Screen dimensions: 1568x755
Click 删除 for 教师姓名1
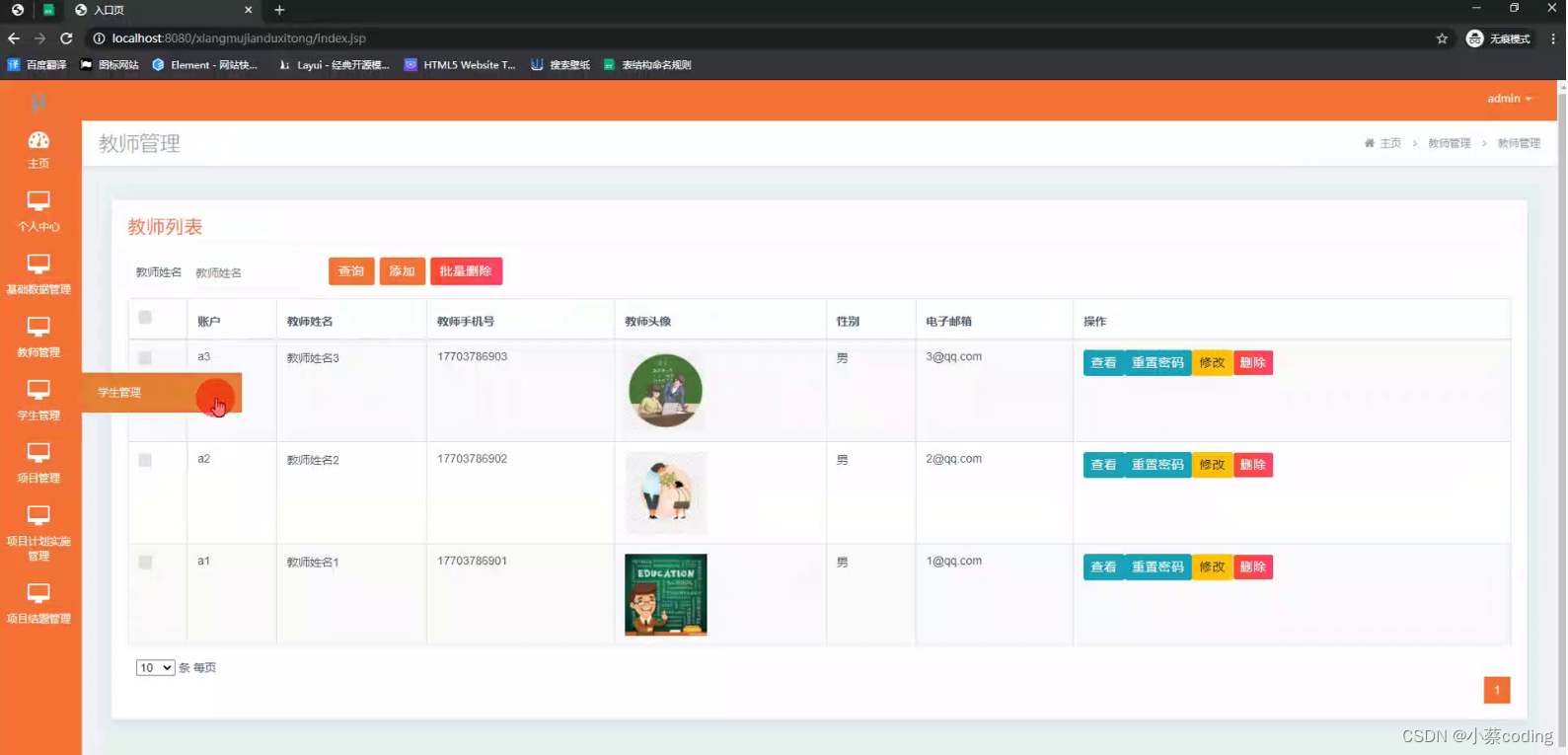(1252, 567)
